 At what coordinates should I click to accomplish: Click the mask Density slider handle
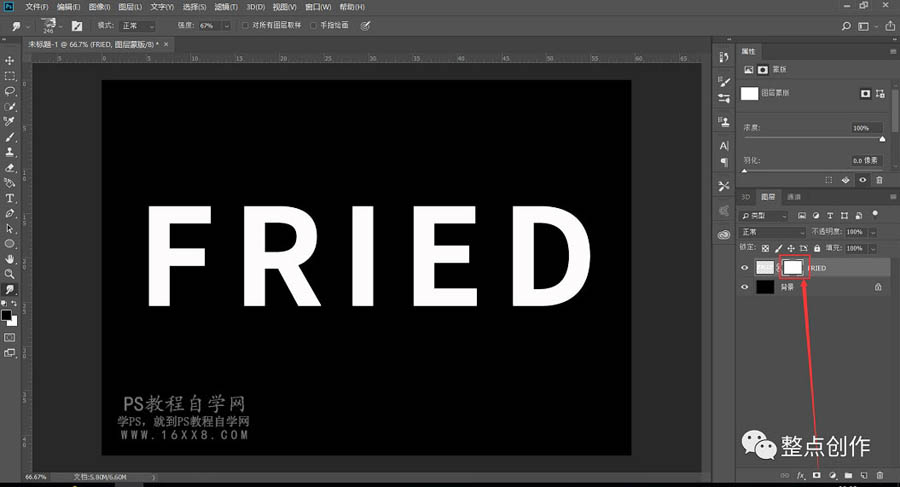point(882,139)
